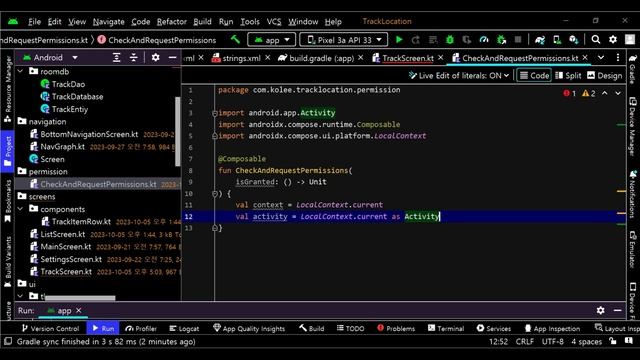
Task: Click the Make Project hammer icon
Action: click(236, 40)
